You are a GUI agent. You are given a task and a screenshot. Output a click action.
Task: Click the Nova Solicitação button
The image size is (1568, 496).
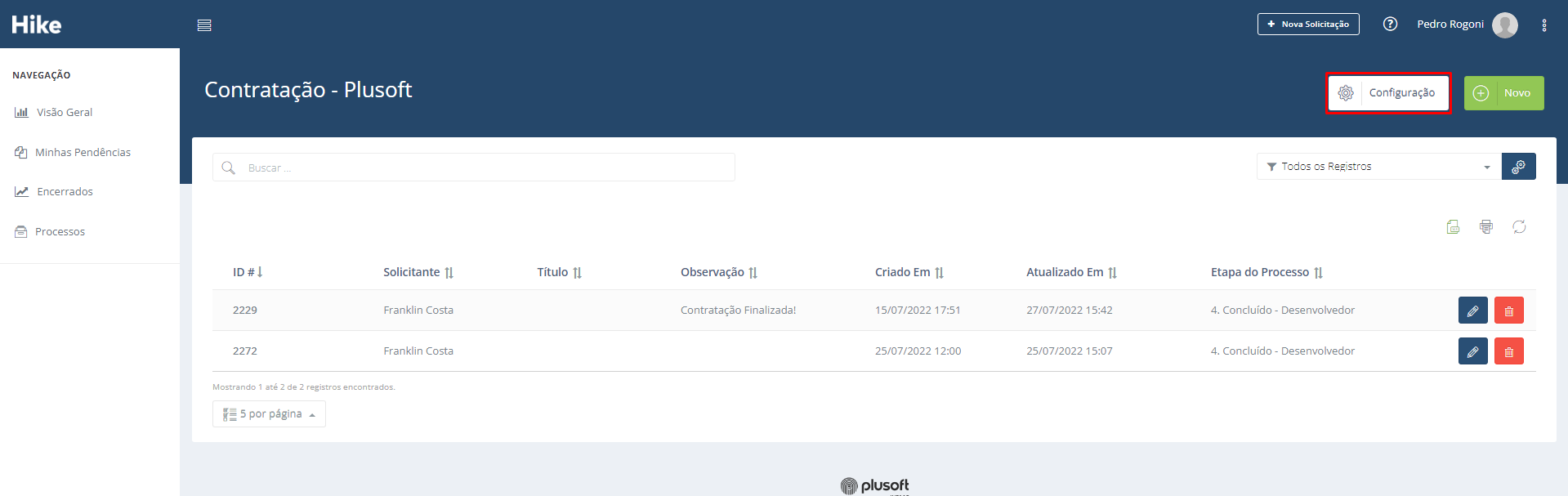tap(1308, 25)
